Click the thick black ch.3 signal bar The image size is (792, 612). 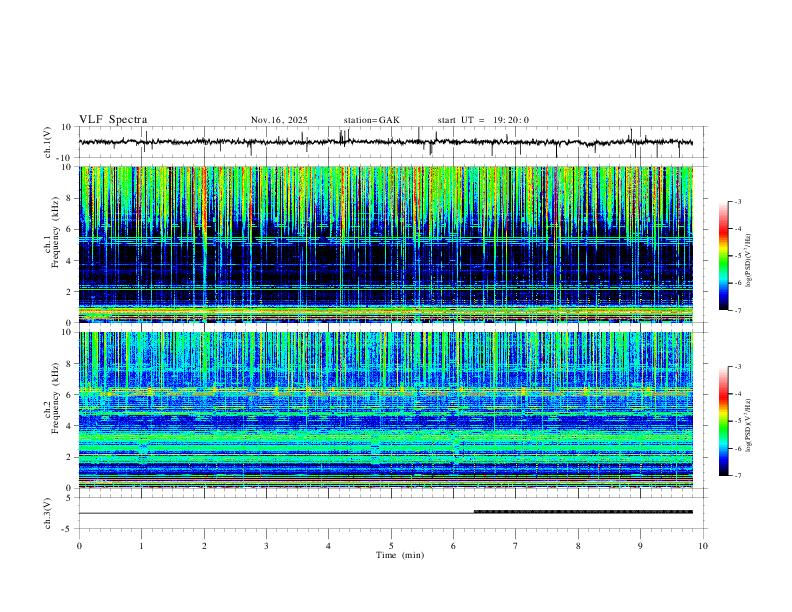coord(583,512)
